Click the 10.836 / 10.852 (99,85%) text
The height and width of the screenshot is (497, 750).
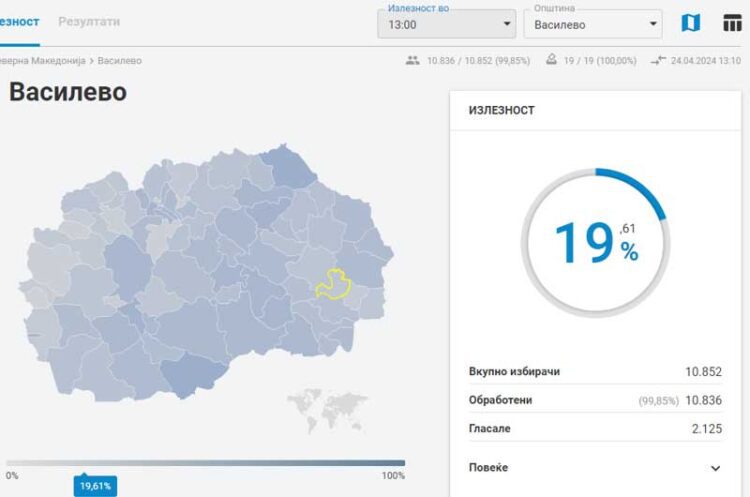(478, 61)
